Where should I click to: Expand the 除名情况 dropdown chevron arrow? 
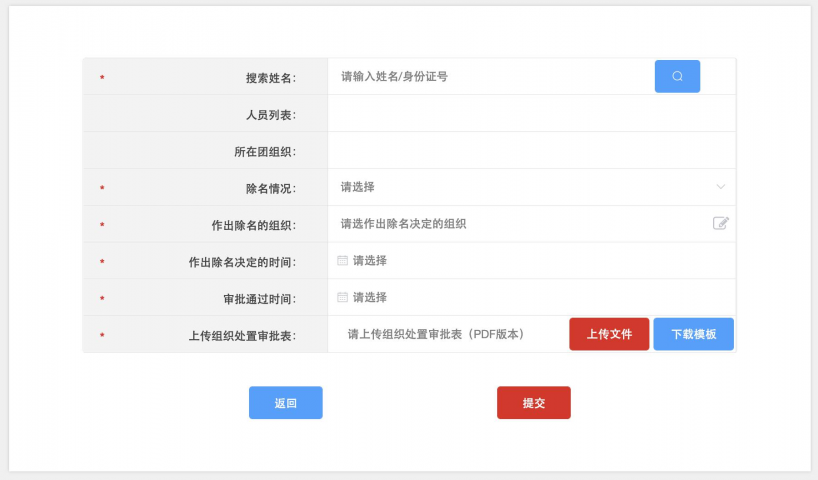pyautogui.click(x=721, y=187)
